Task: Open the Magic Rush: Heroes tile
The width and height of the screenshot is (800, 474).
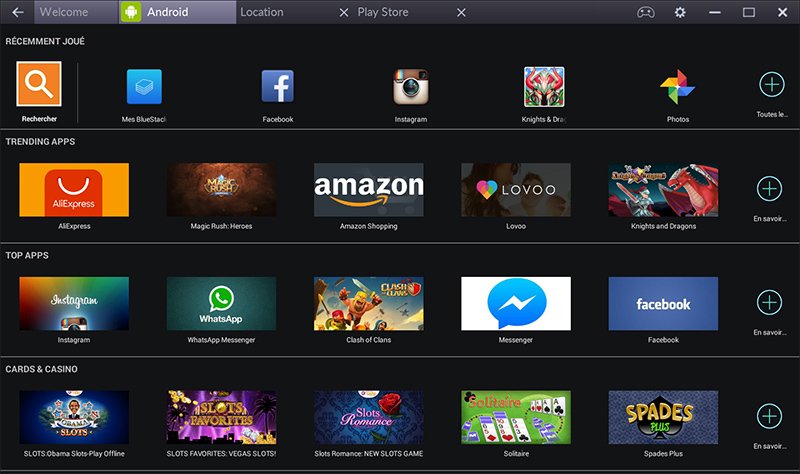Action: [x=221, y=190]
